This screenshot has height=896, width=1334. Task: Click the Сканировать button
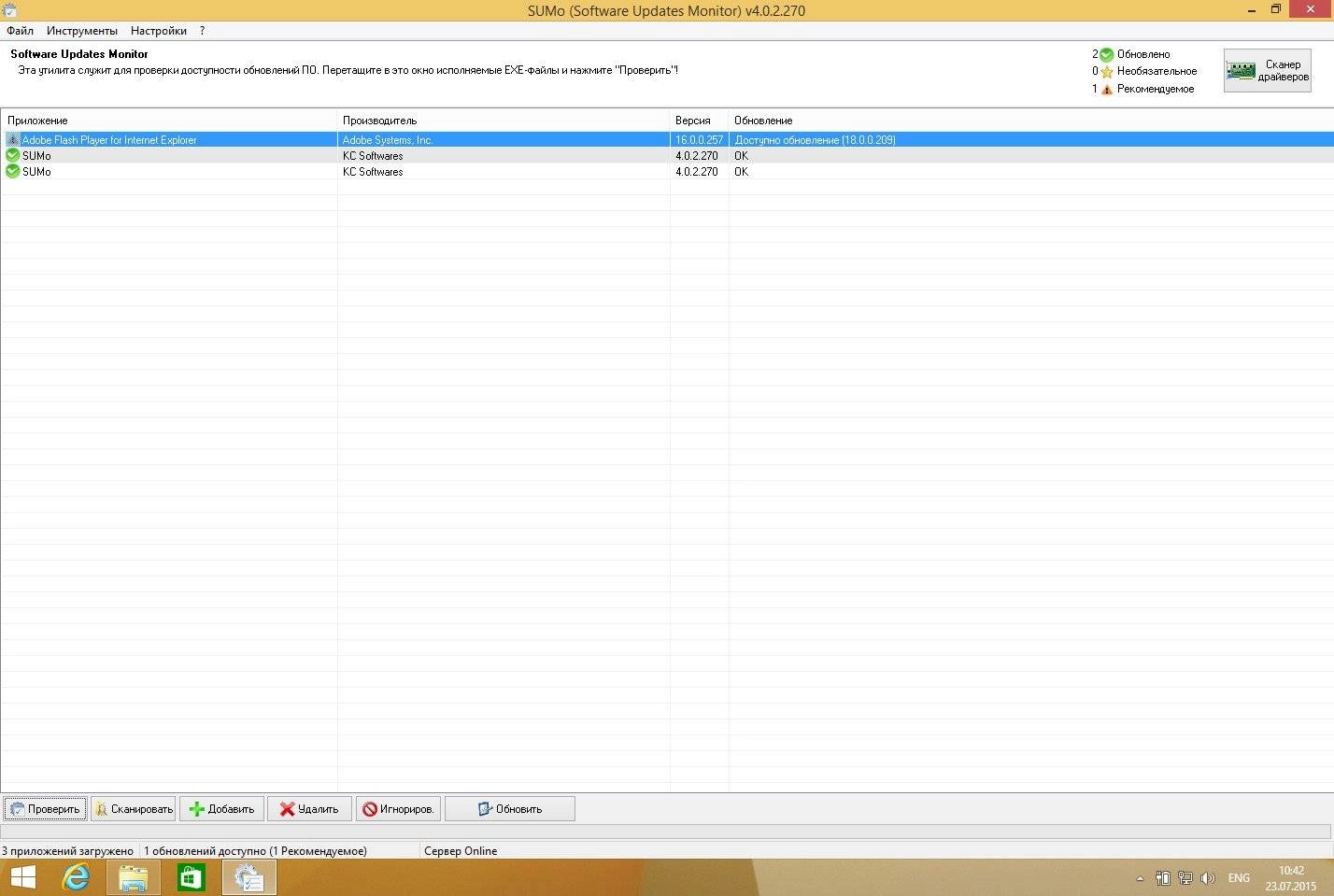134,809
